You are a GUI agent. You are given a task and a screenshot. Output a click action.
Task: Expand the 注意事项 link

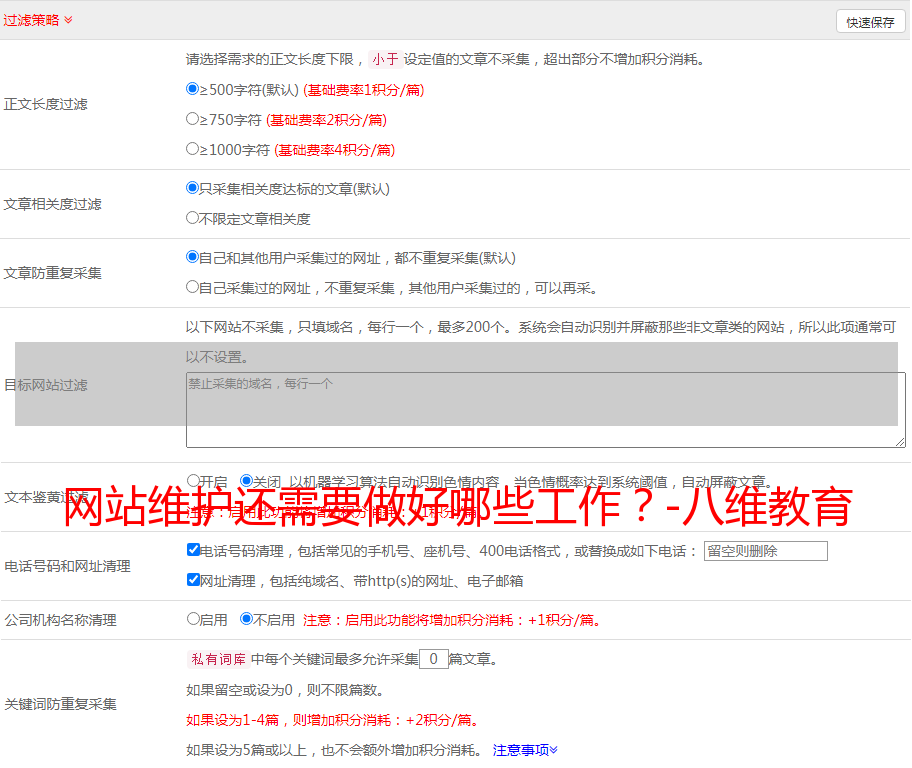pyautogui.click(x=525, y=750)
